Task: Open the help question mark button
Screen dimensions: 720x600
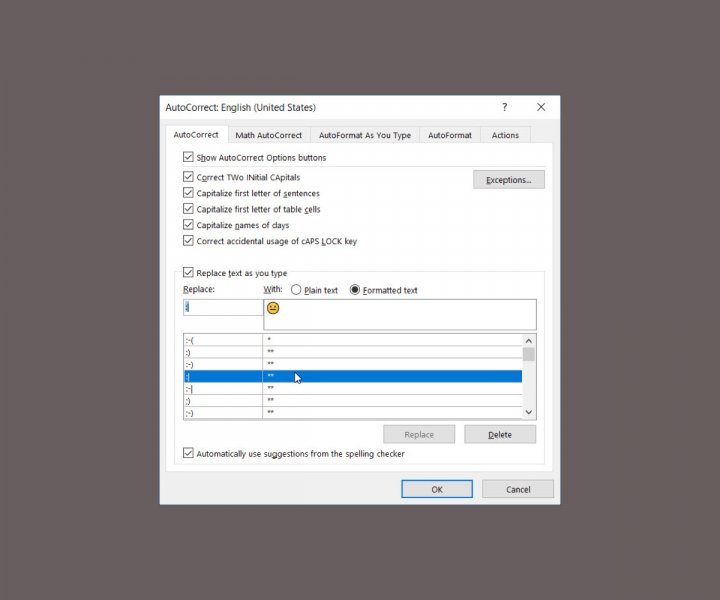Action: [x=505, y=107]
